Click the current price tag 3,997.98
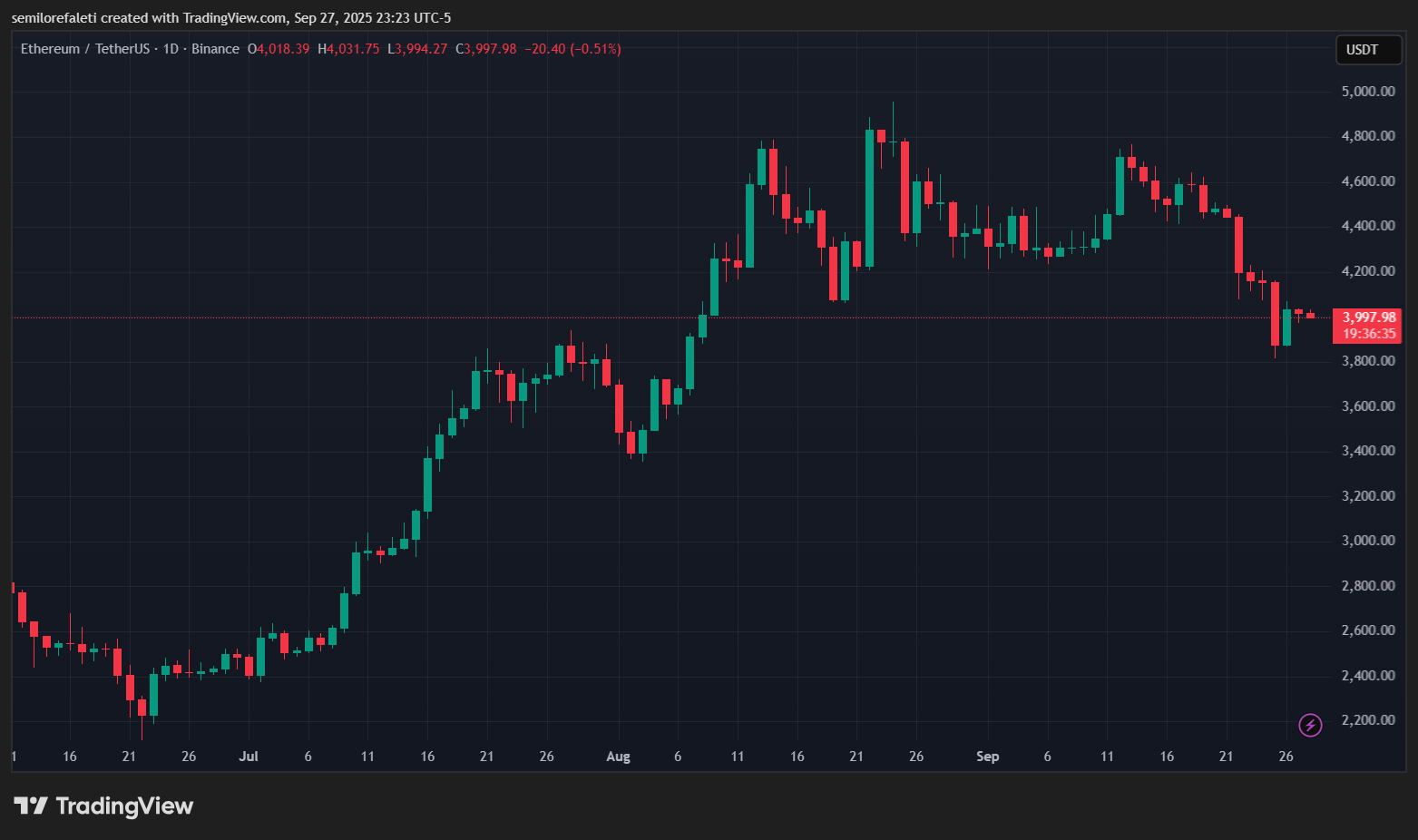 point(1369,317)
